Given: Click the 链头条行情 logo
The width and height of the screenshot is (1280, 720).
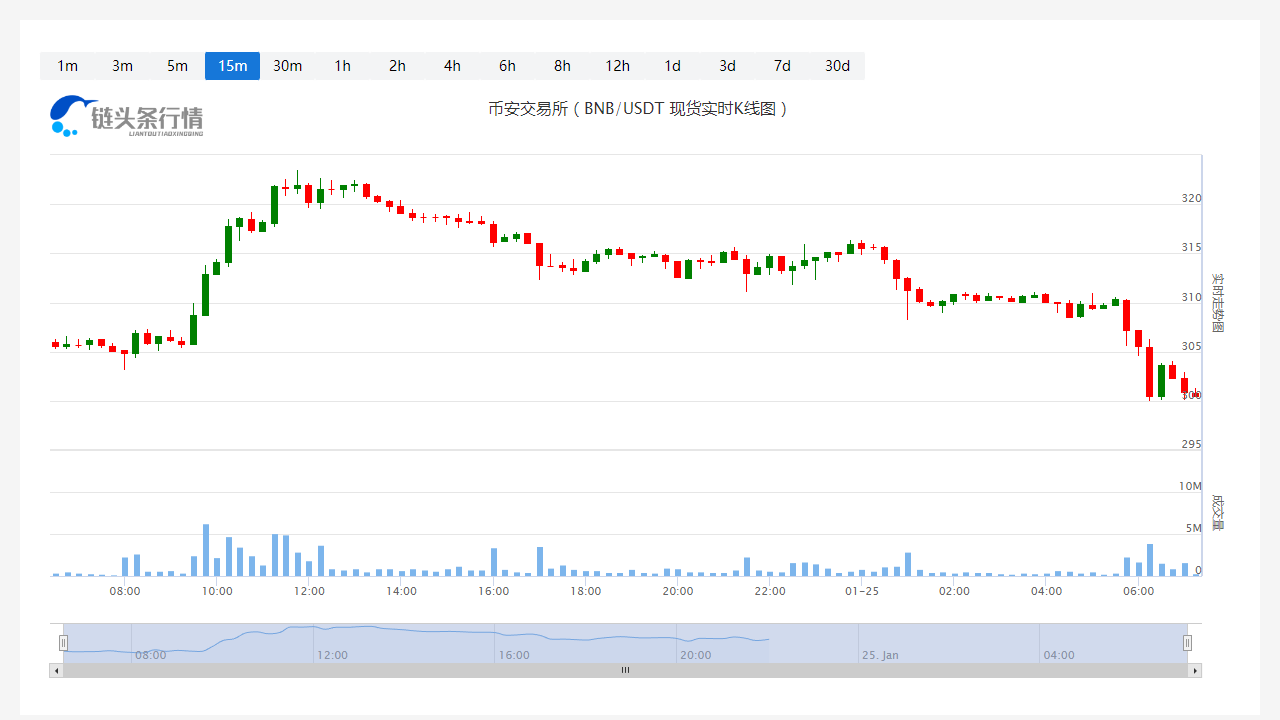Looking at the screenshot, I should pos(127,116).
